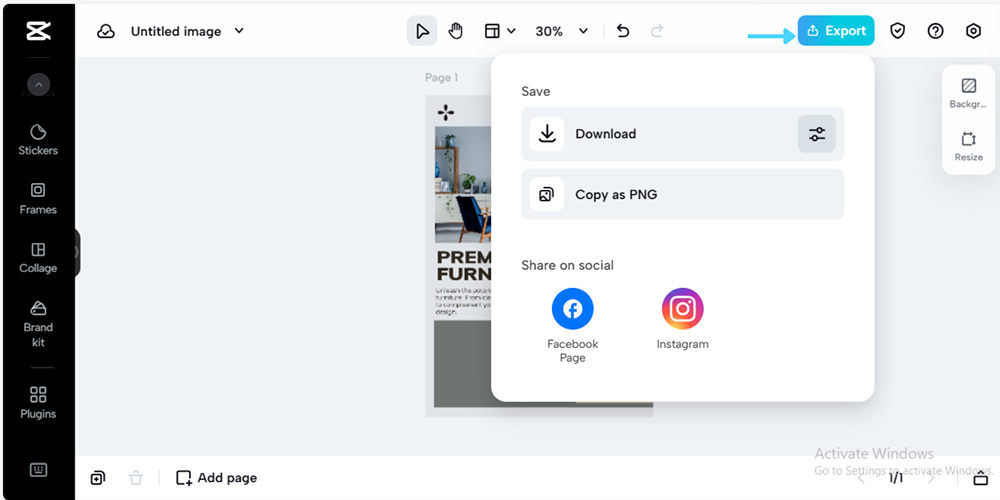Share to Instagram
Image resolution: width=1000 pixels, height=500 pixels.
pos(682,319)
